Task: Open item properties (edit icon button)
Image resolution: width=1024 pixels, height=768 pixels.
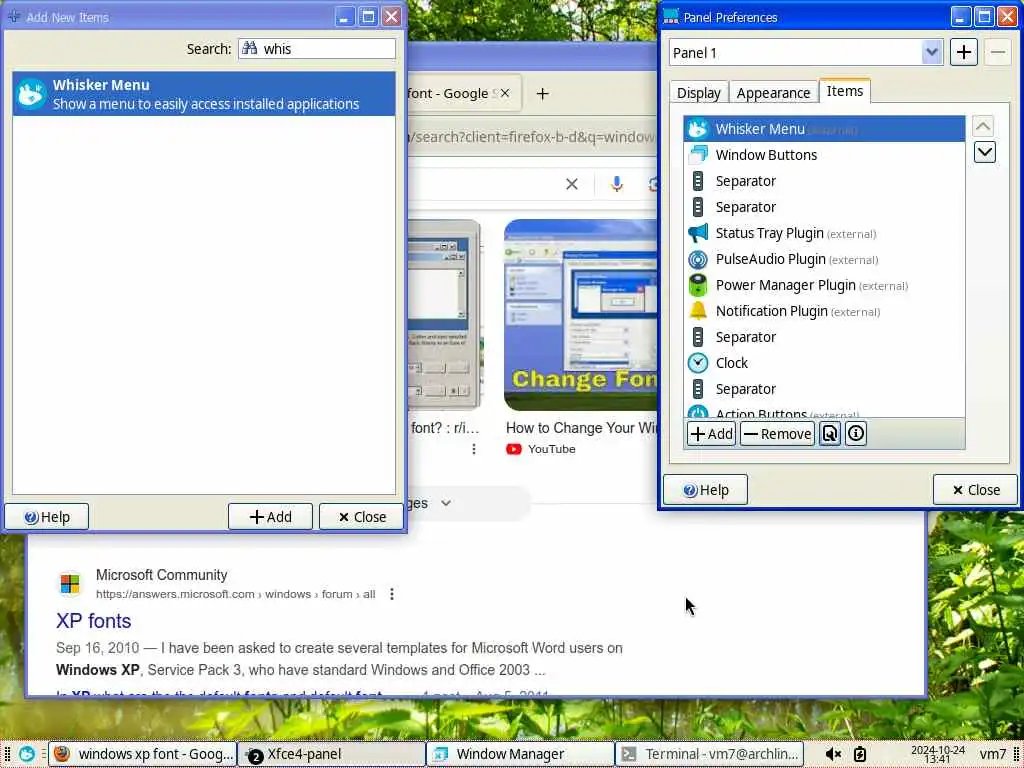Action: [x=829, y=434]
